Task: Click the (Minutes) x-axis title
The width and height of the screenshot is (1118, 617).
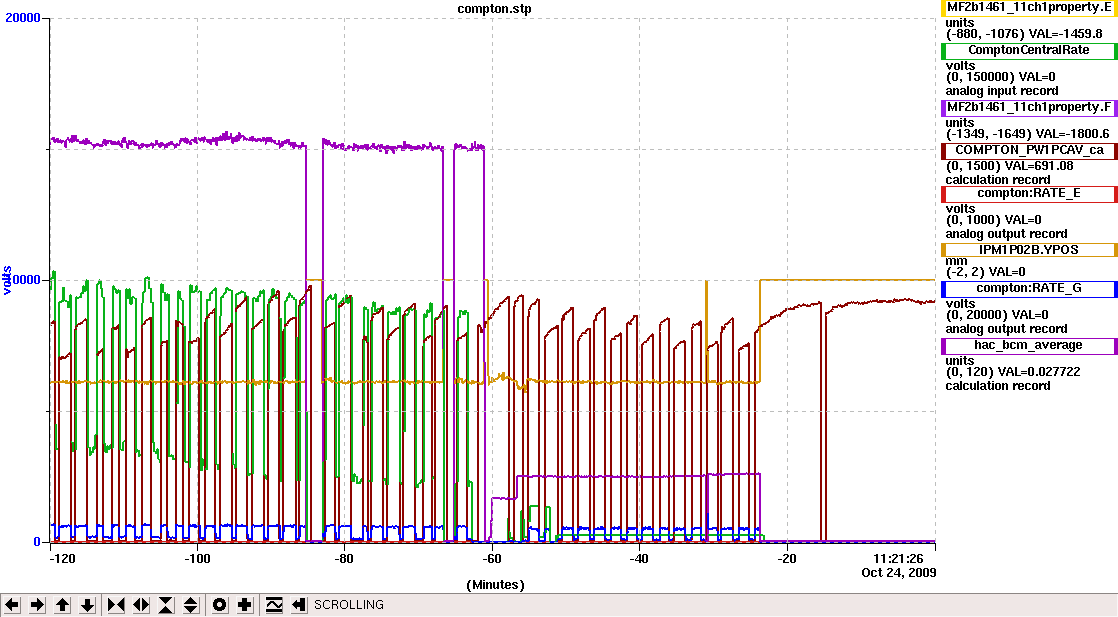Action: 496,585
